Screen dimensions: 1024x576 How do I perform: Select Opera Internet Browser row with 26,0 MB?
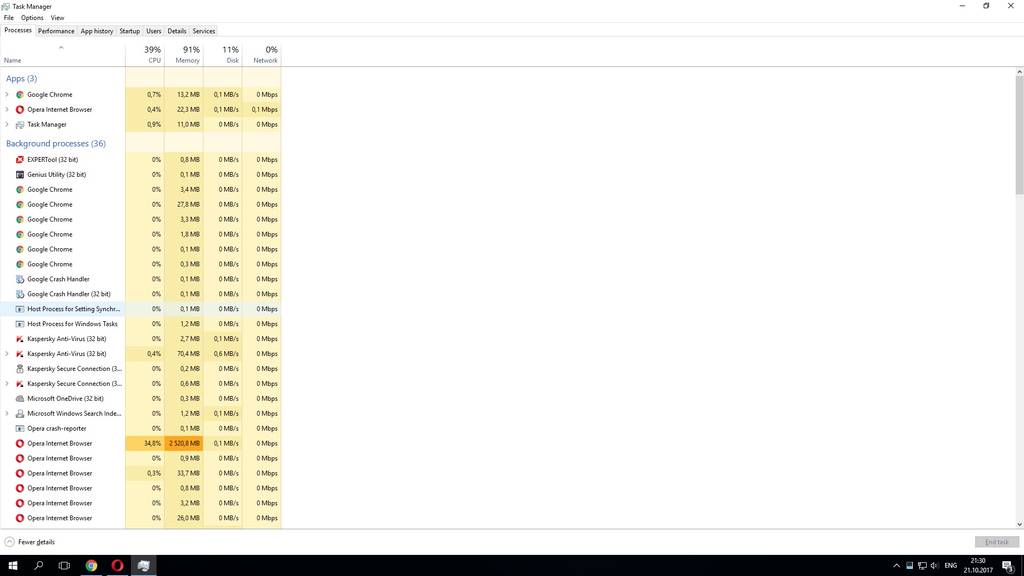pos(140,518)
